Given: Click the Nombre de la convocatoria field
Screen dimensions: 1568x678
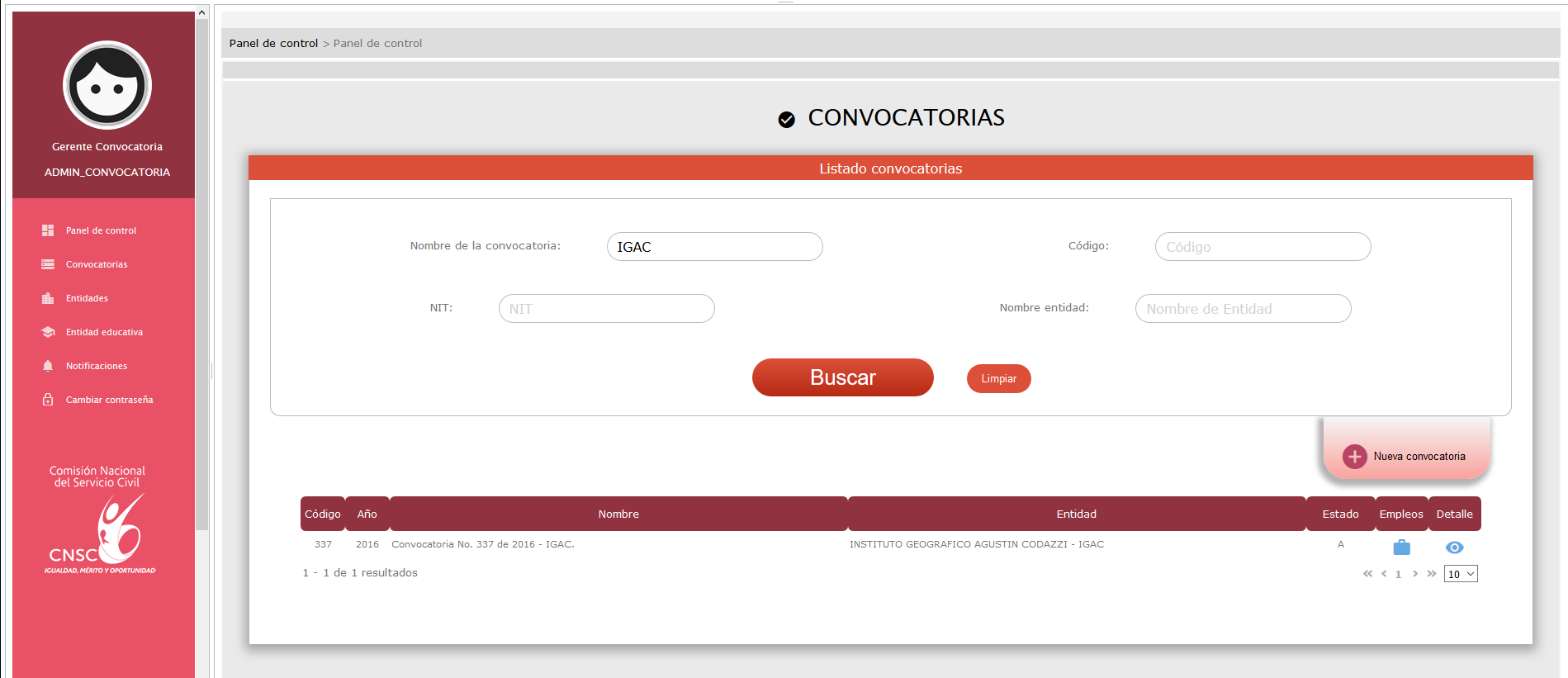Looking at the screenshot, I should click(714, 247).
